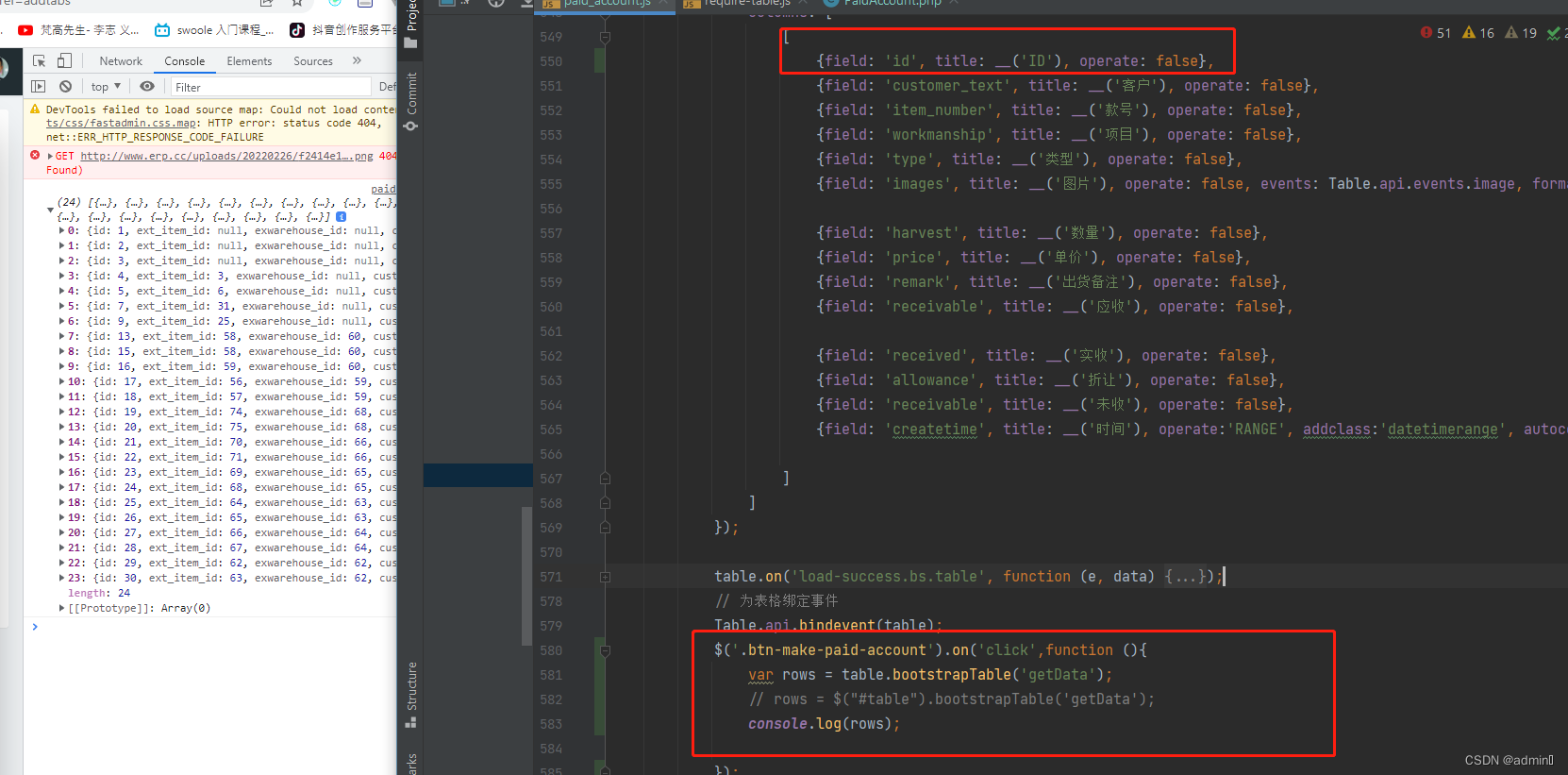
Task: Open 抖音创作服务平台 bookmark
Action: pos(342,30)
